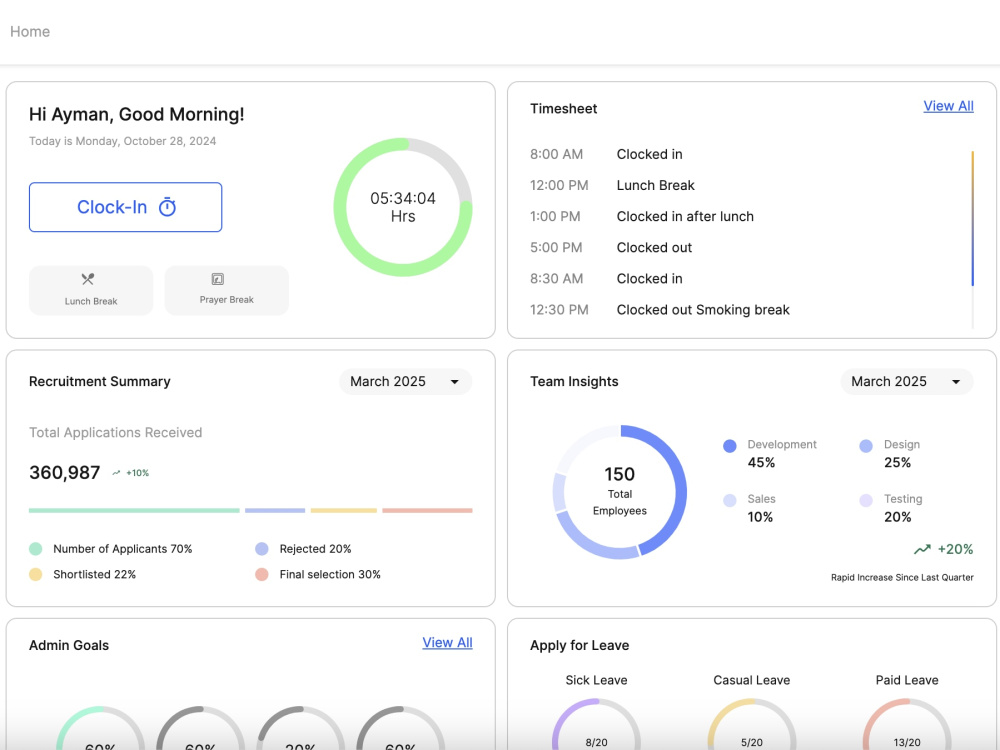Click the Sales legend dot in Team Insights
The height and width of the screenshot is (750, 1000).
tap(730, 501)
